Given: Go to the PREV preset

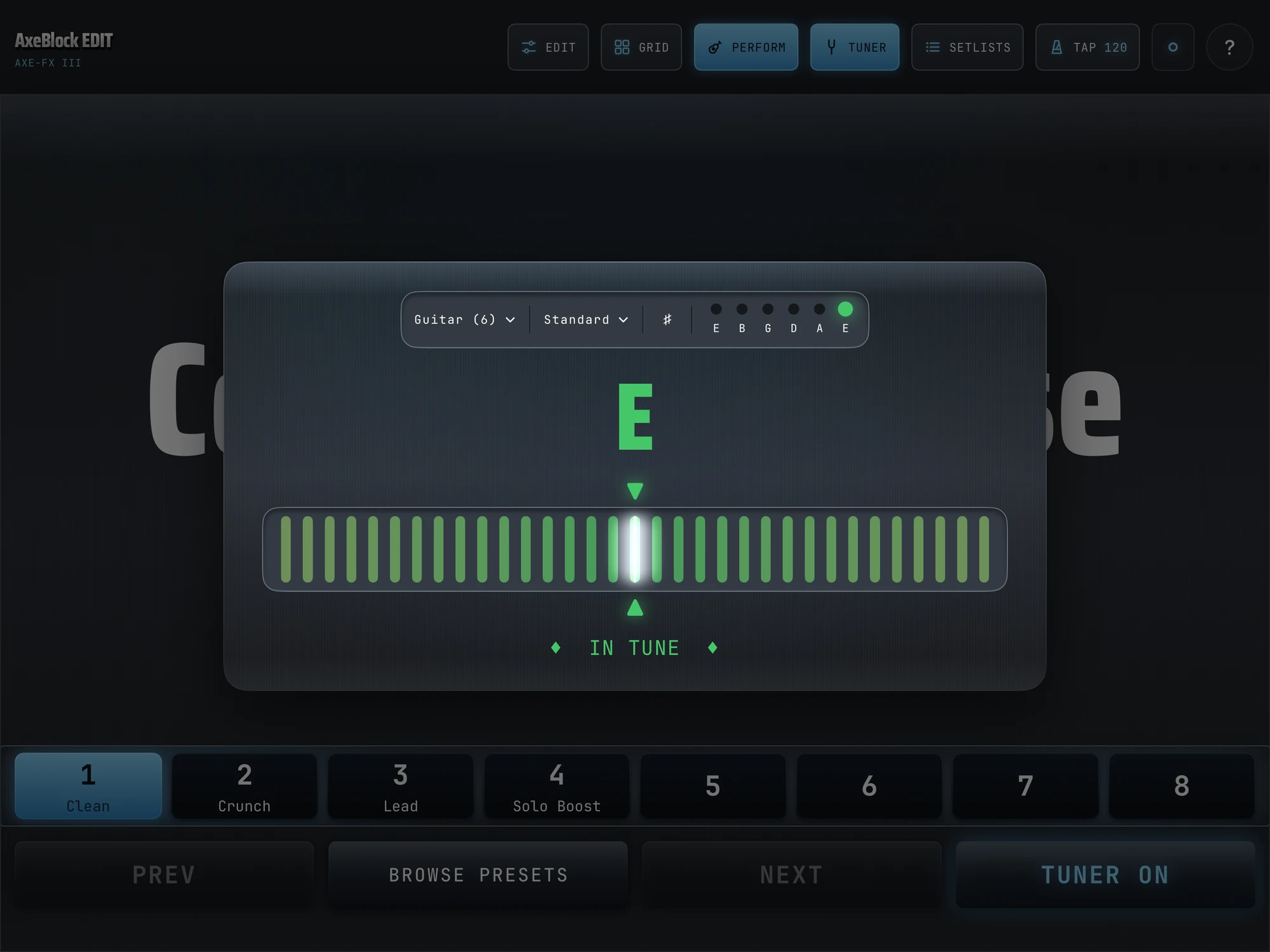Looking at the screenshot, I should [164, 875].
